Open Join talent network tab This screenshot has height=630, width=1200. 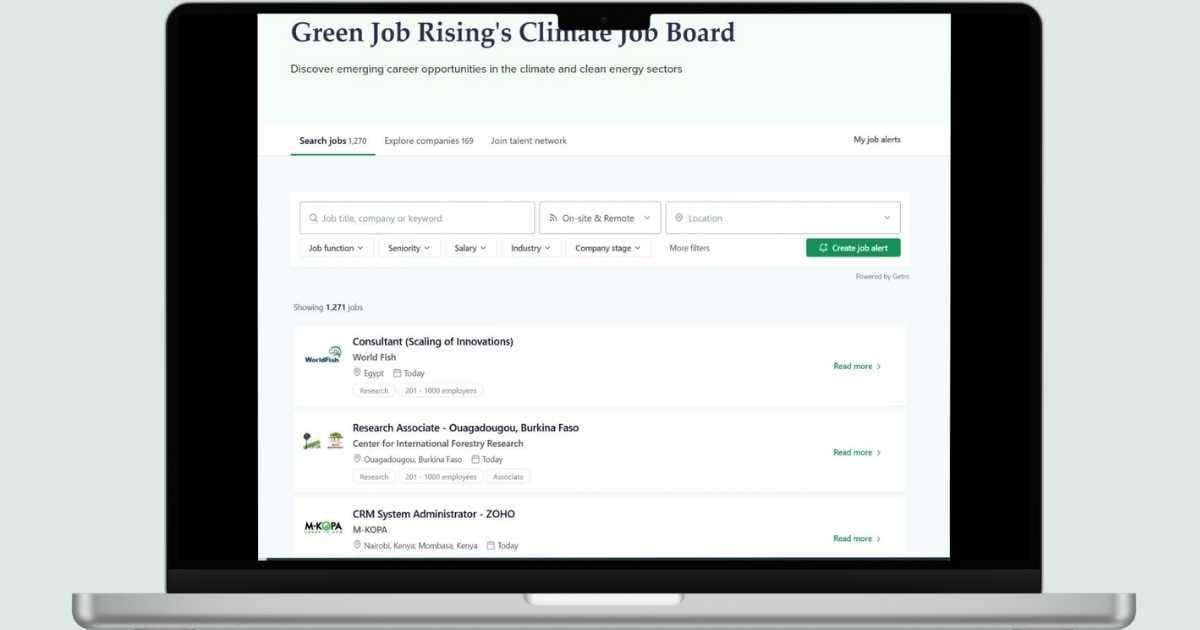(x=529, y=141)
